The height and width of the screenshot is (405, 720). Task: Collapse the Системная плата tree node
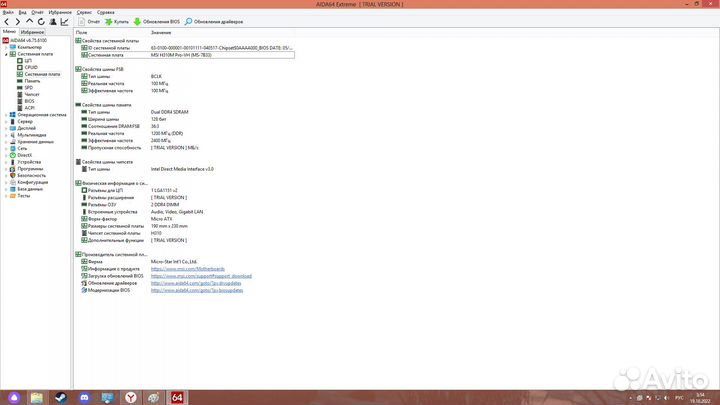pos(9,53)
